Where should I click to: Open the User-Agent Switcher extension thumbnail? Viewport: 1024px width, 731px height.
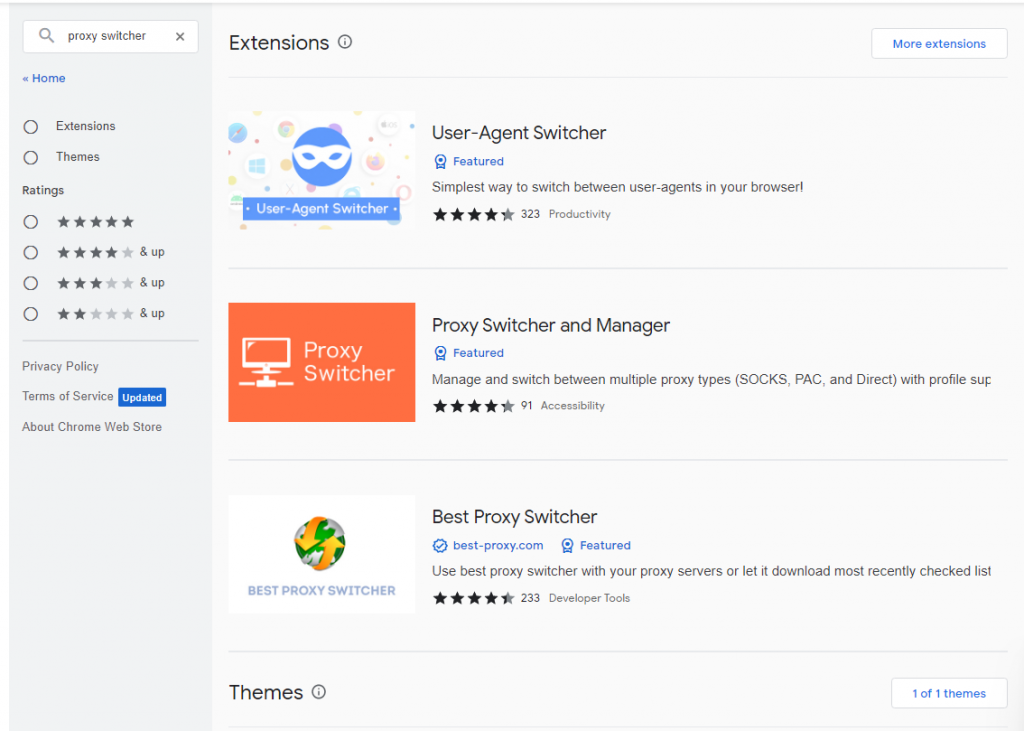click(x=321, y=169)
